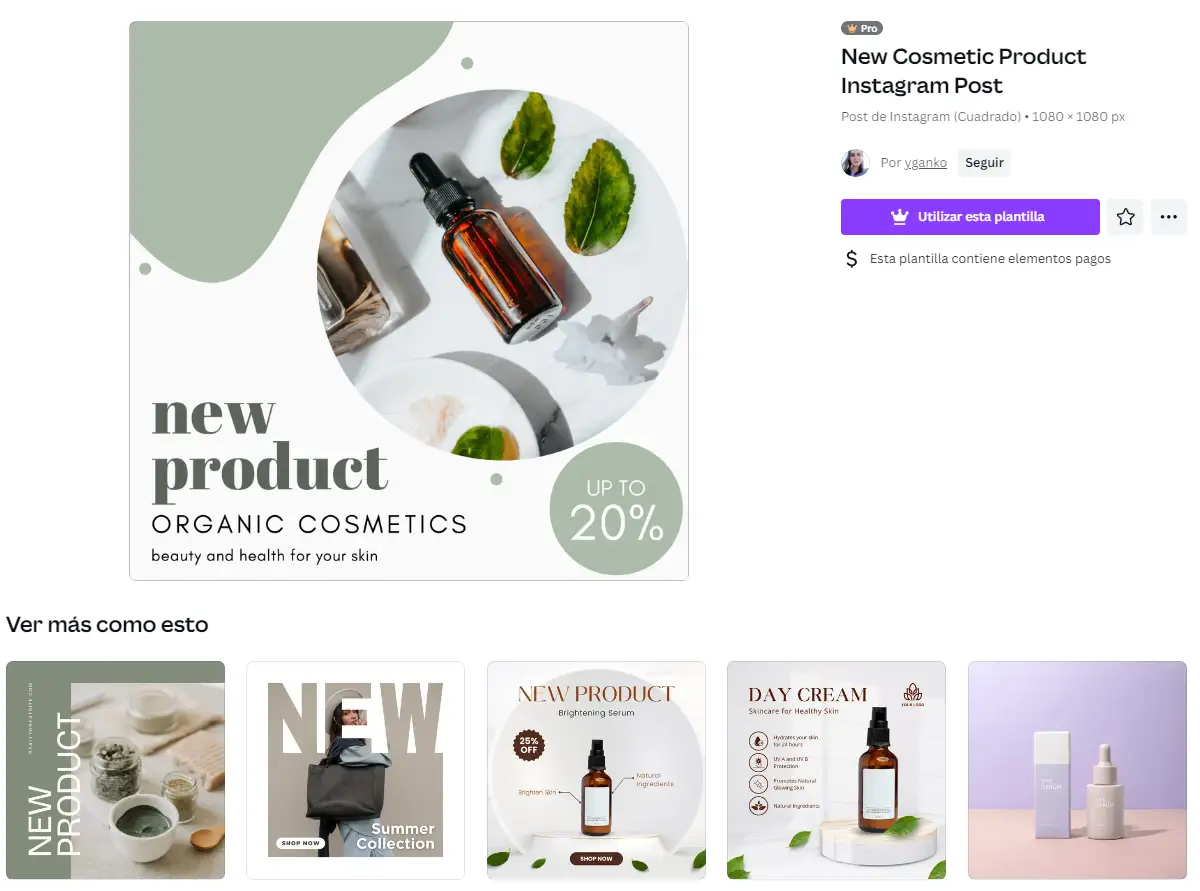Click the Esta plantilla contiene elementos pagos notice
The image size is (1200, 891).
coord(990,259)
